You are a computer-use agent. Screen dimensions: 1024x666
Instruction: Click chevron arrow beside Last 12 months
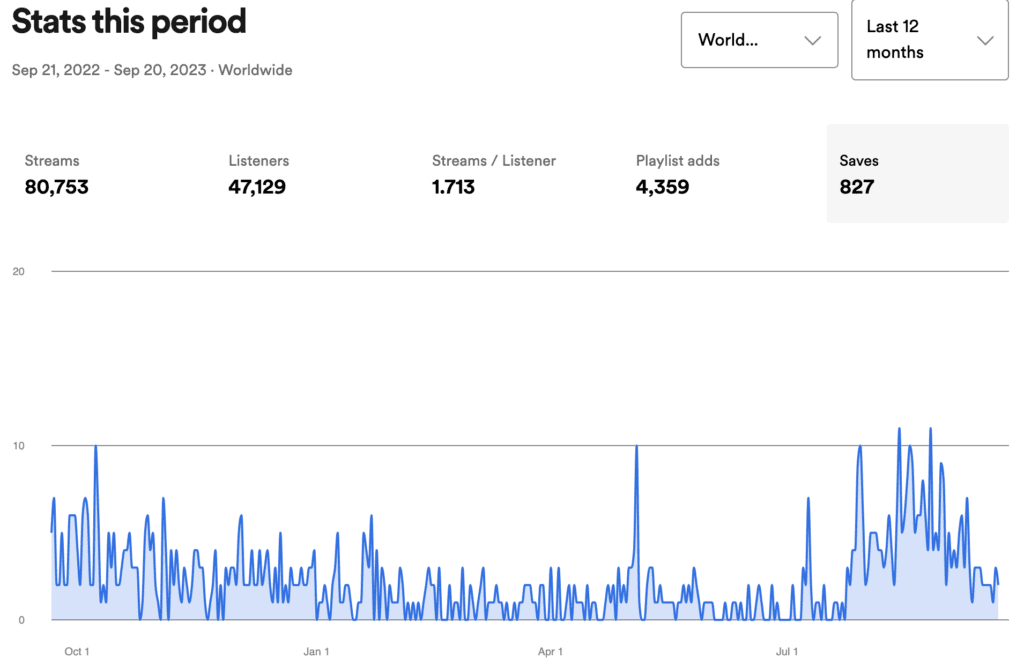tap(985, 40)
